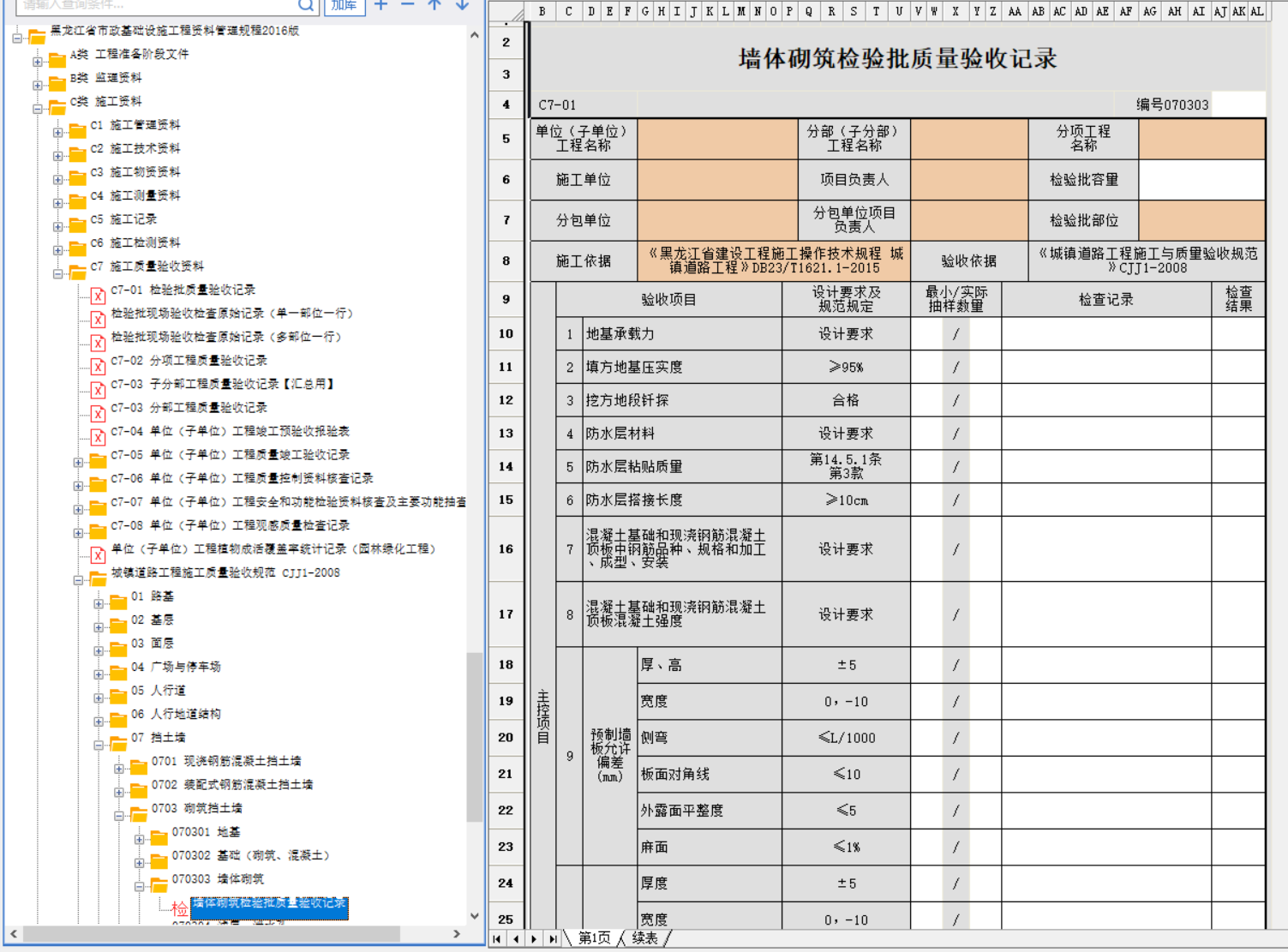
Task: Switch to 续表 sheet tab
Action: [x=645, y=938]
